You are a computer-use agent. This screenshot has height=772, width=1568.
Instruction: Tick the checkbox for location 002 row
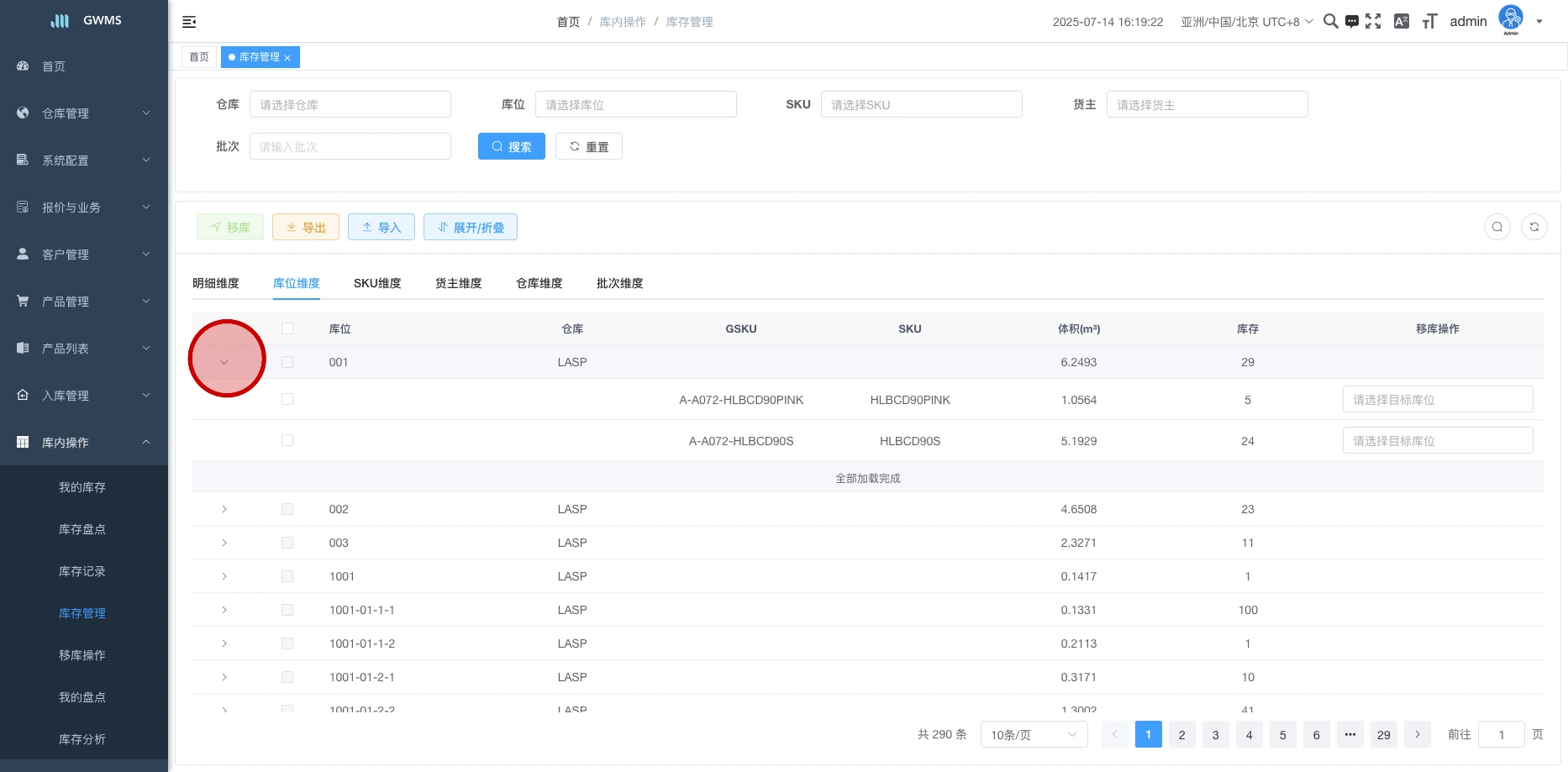(287, 509)
